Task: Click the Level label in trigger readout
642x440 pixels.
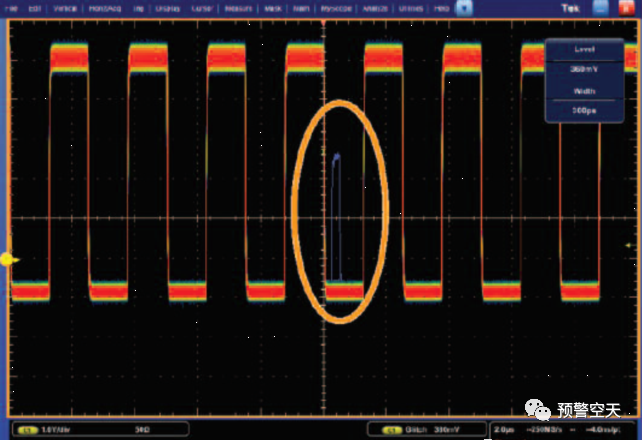Action: (584, 49)
